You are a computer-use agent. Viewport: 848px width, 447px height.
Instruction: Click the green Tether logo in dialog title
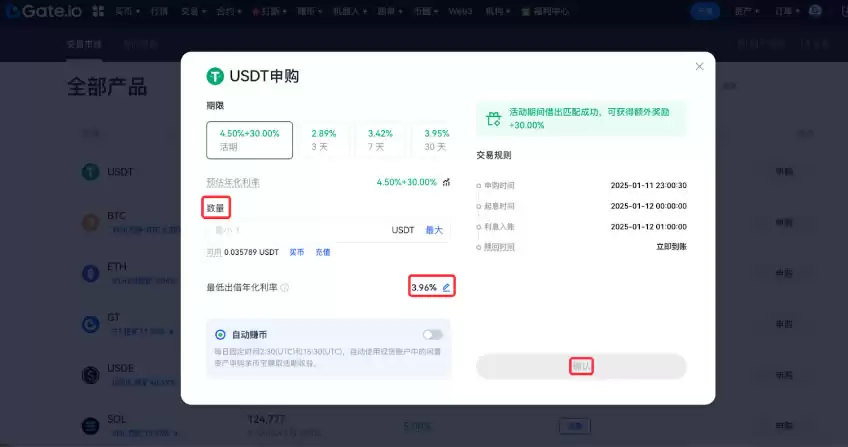click(x=215, y=76)
